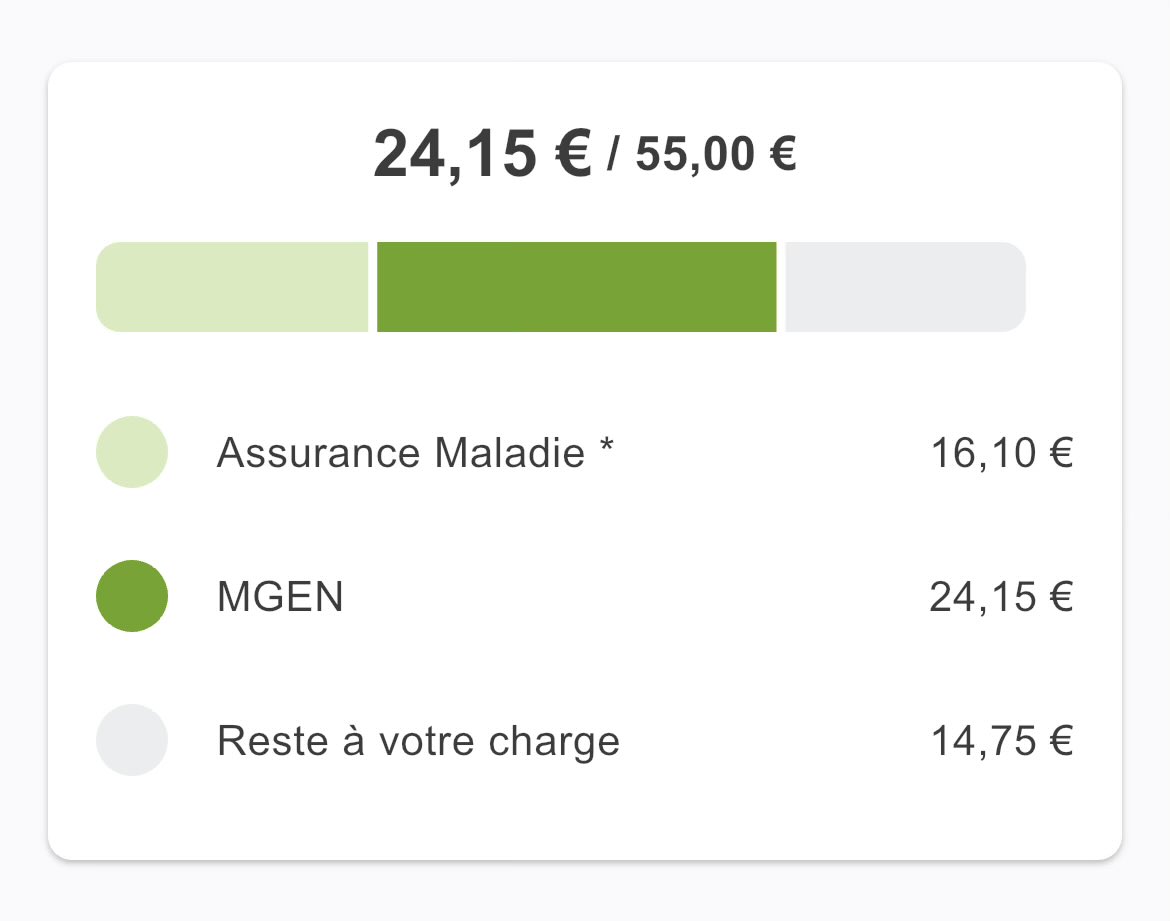Image resolution: width=1170 pixels, height=921 pixels.
Task: Click the euro sign after 14,75
Action: pyautogui.click(x=1061, y=741)
